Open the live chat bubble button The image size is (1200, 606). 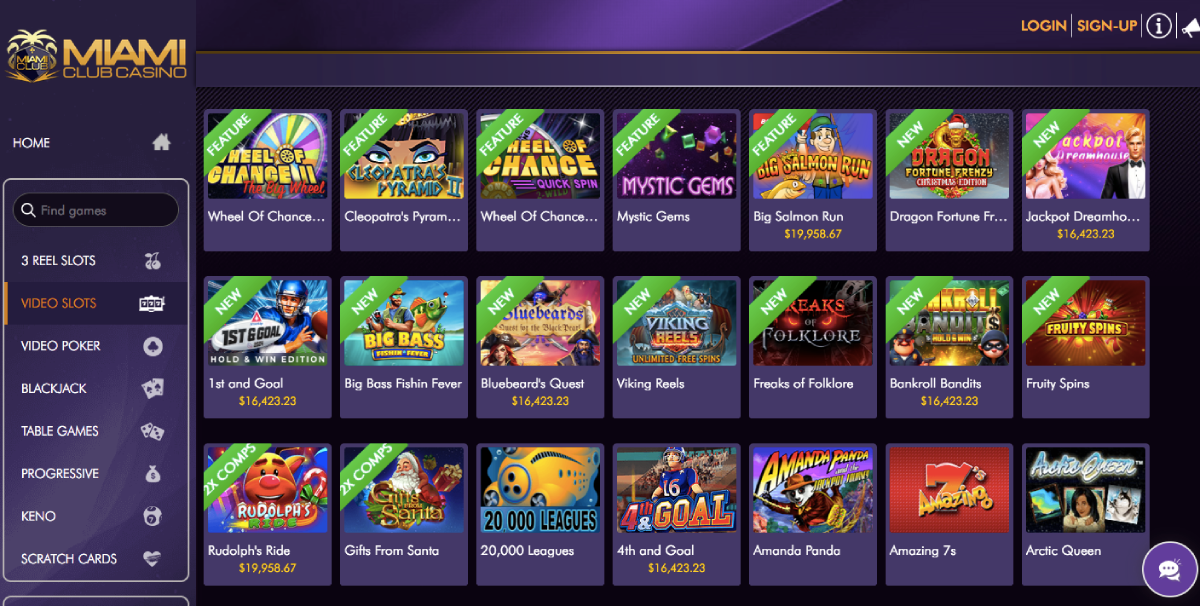[x=1170, y=569]
